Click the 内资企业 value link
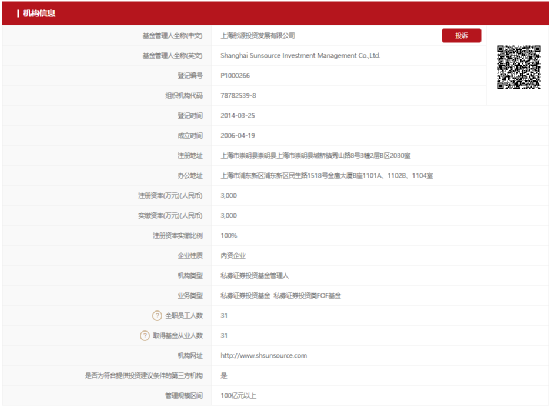The height and width of the screenshot is (409, 553). [x=233, y=256]
